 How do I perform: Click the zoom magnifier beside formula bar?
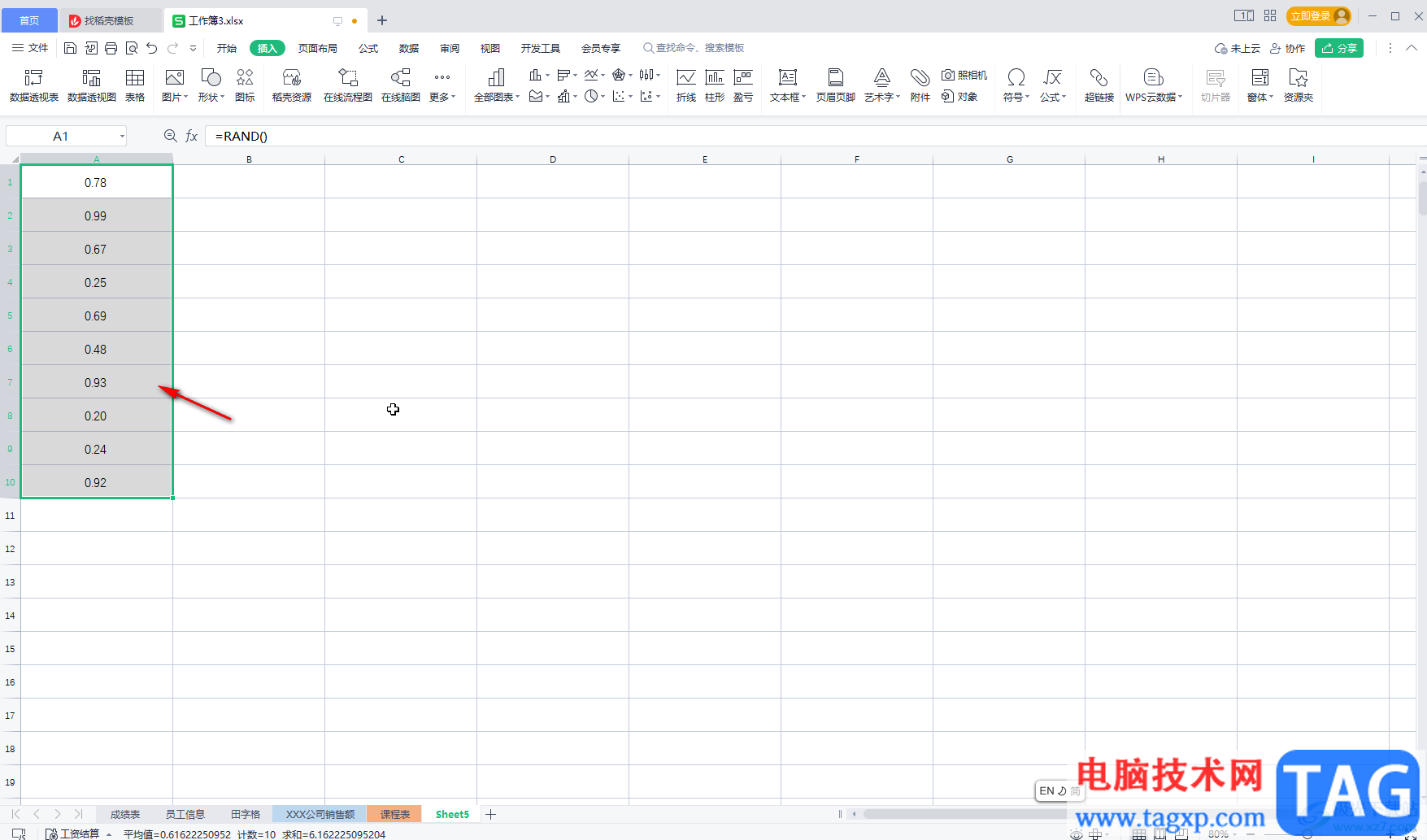pos(170,136)
